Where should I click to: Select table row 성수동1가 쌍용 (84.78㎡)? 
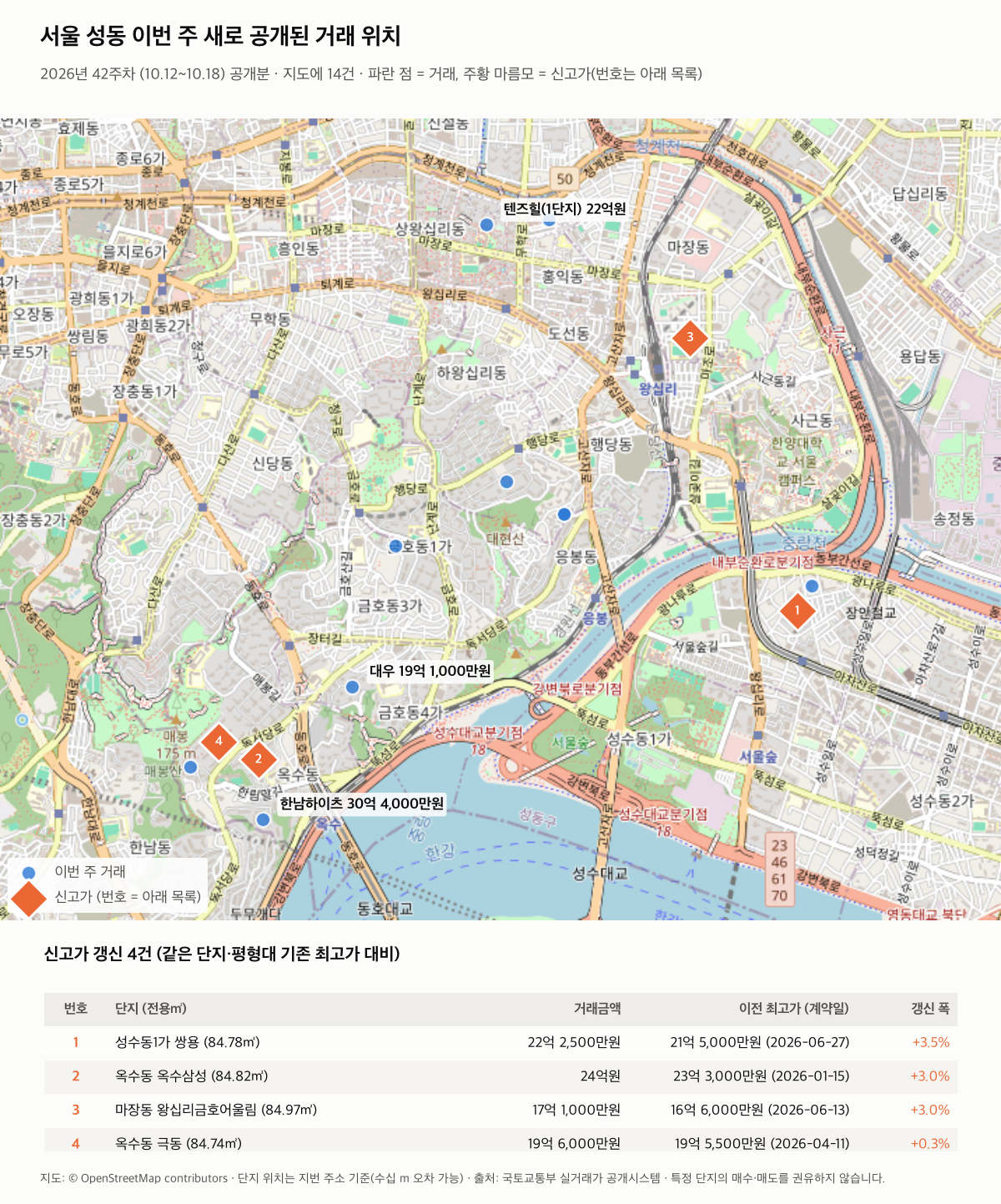pyautogui.click(x=500, y=1043)
